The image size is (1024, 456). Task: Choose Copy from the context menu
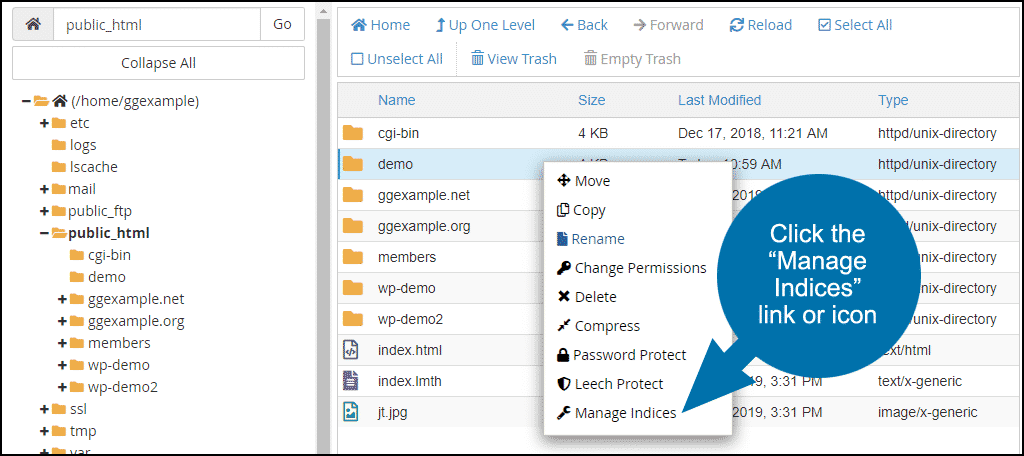pos(581,210)
